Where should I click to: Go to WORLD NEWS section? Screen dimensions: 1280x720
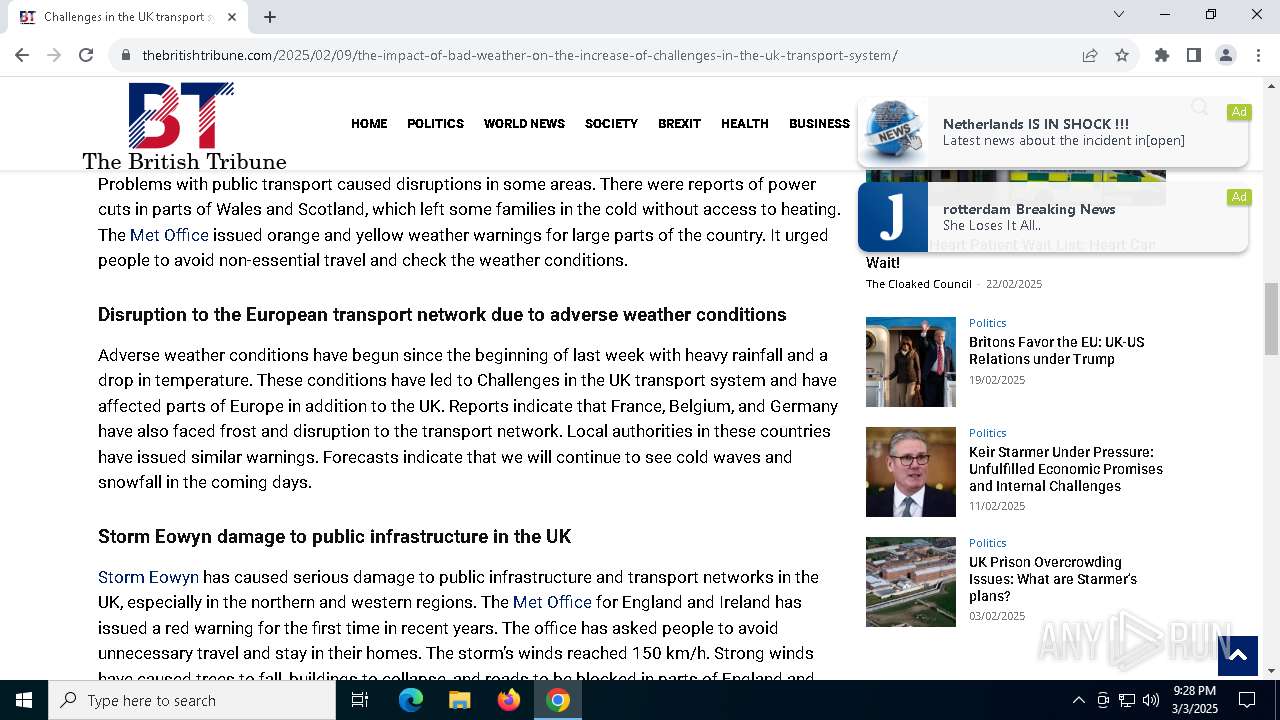(x=524, y=124)
